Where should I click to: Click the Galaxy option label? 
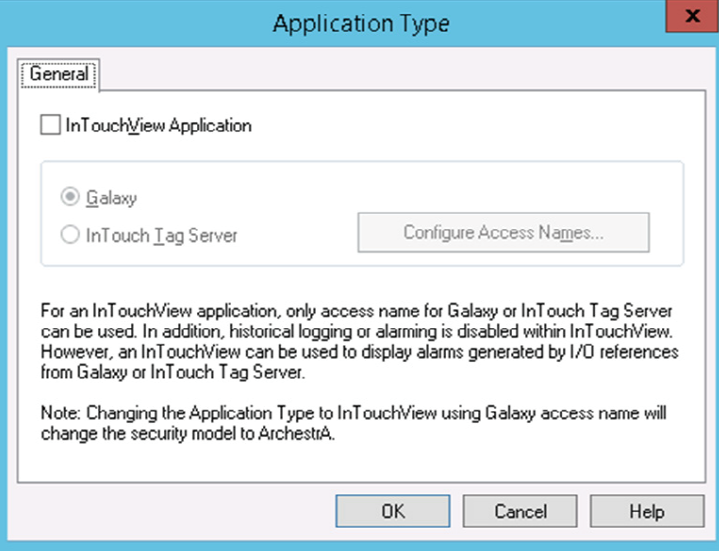coord(110,198)
